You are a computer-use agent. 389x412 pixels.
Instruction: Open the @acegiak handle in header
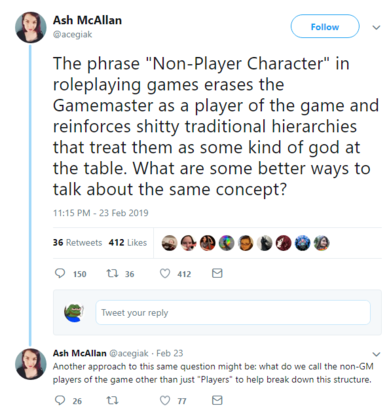tap(72, 34)
